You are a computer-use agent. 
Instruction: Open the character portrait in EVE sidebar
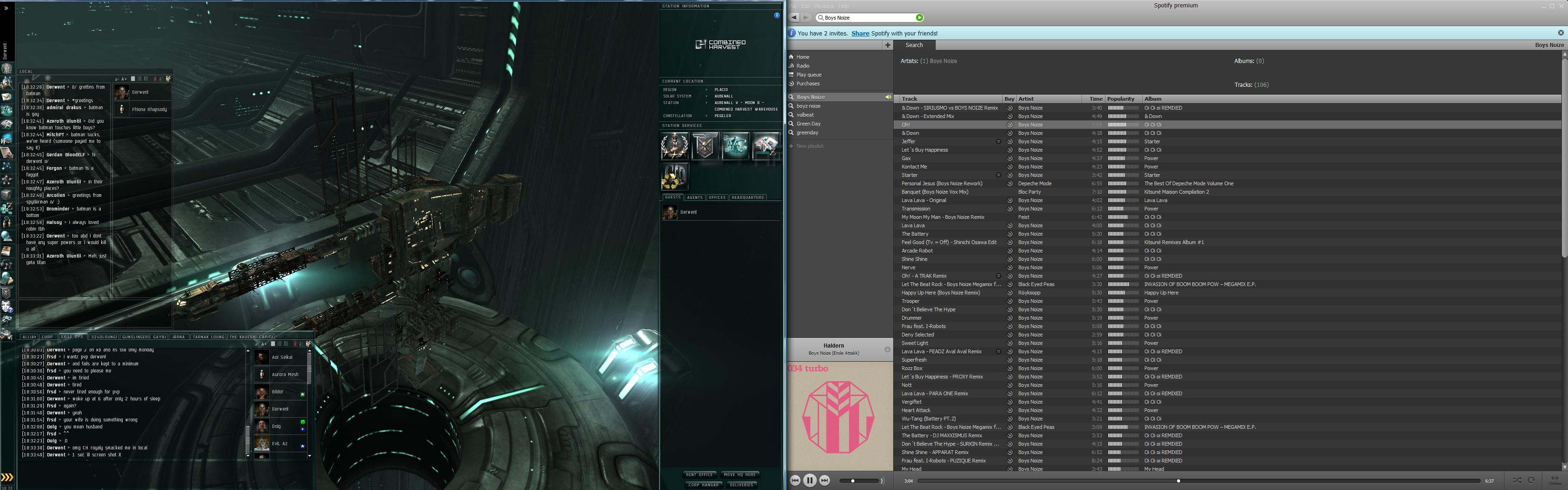tap(7, 69)
